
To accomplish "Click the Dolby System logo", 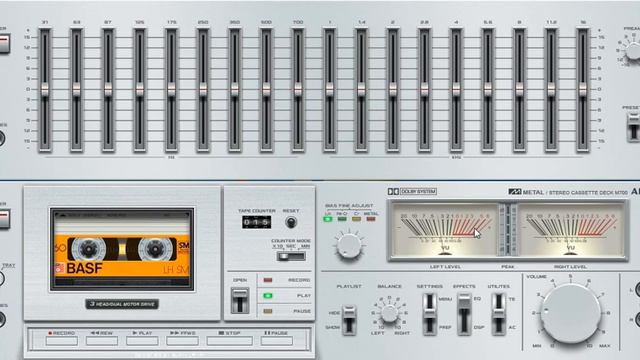I will (x=412, y=191).
